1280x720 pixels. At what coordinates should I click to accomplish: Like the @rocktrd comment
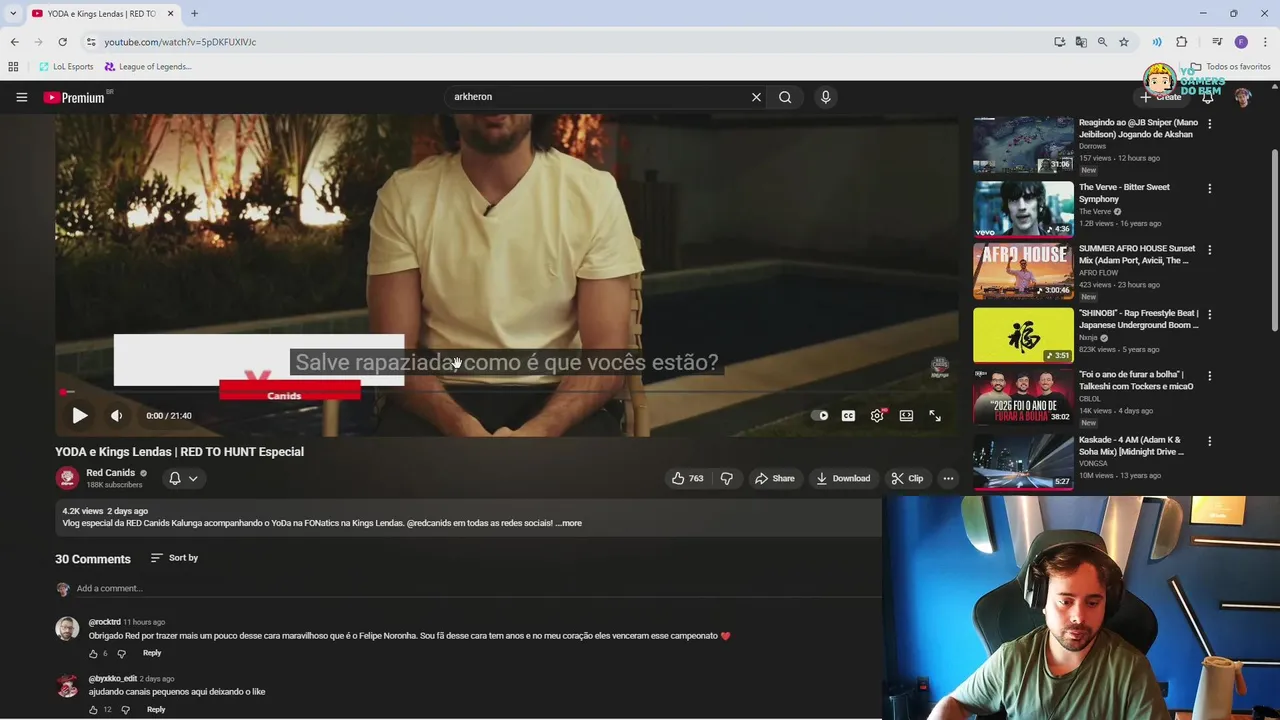click(x=93, y=653)
